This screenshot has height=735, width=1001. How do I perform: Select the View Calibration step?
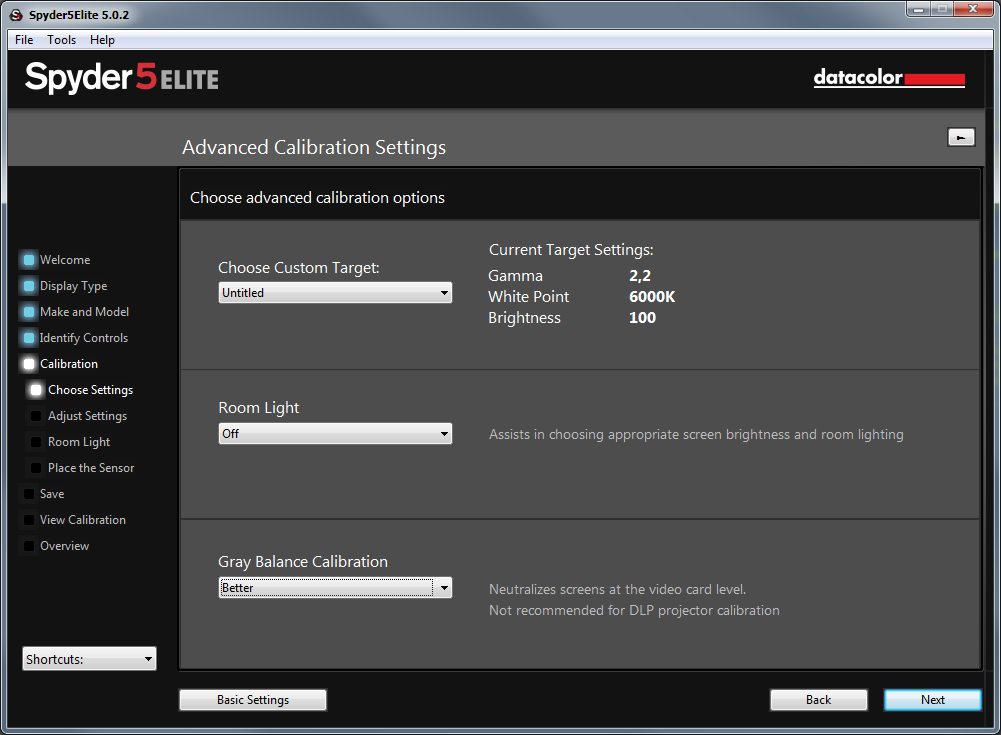tap(83, 520)
